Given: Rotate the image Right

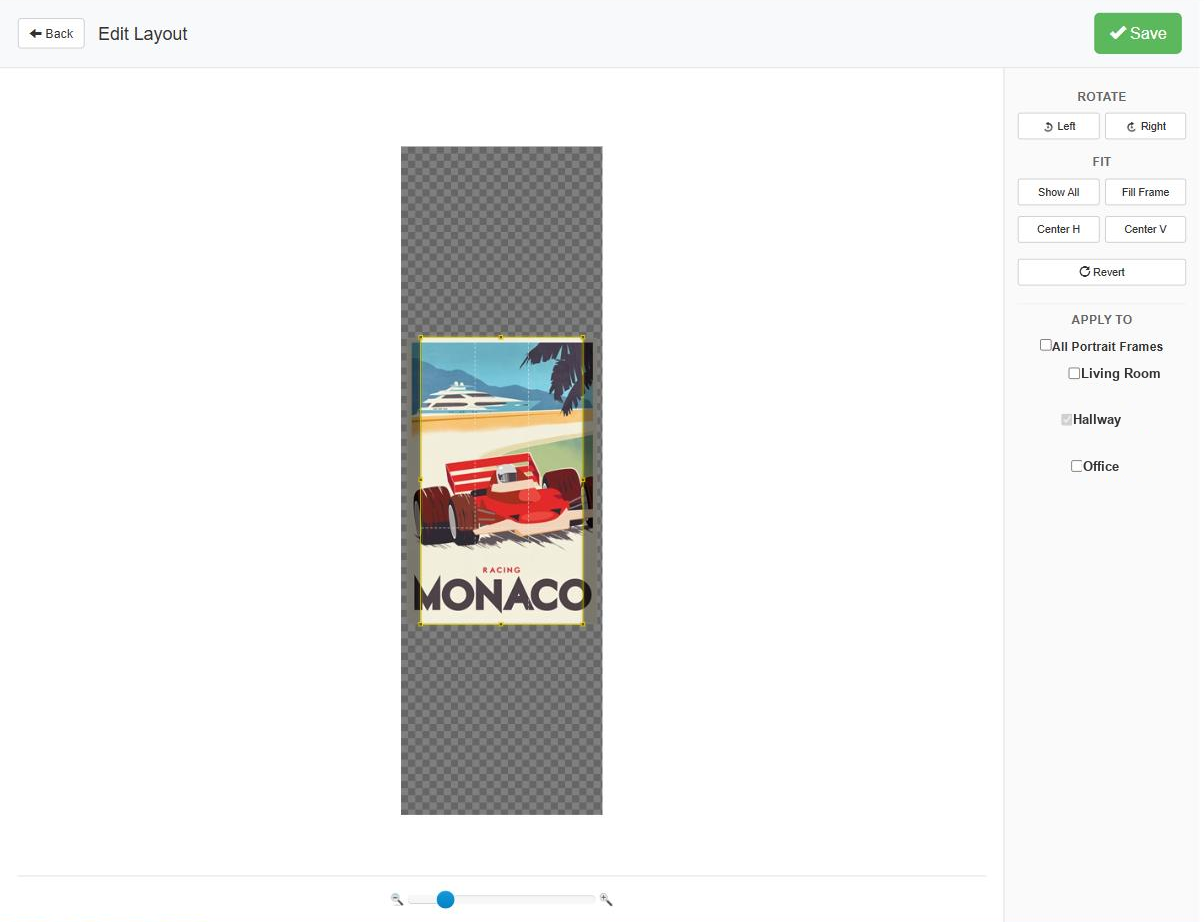Looking at the screenshot, I should pyautogui.click(x=1145, y=127).
